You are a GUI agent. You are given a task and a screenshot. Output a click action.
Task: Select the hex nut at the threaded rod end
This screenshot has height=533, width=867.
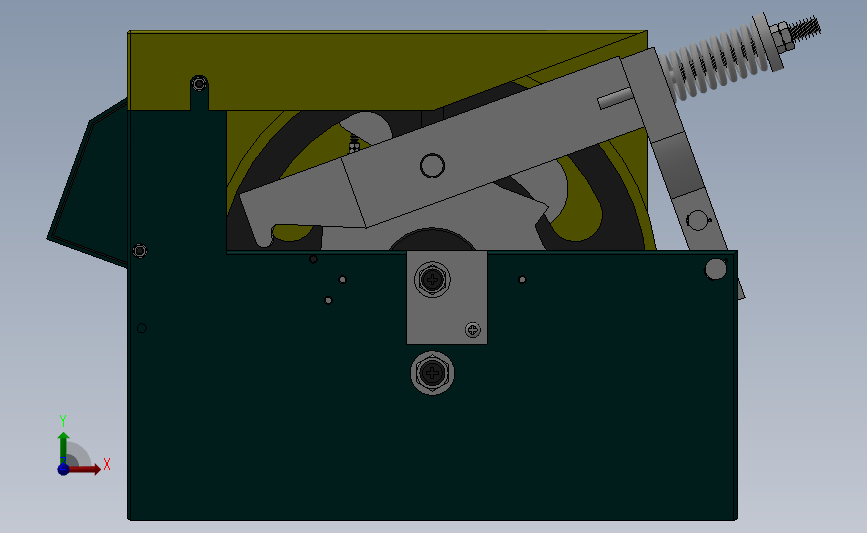[782, 35]
